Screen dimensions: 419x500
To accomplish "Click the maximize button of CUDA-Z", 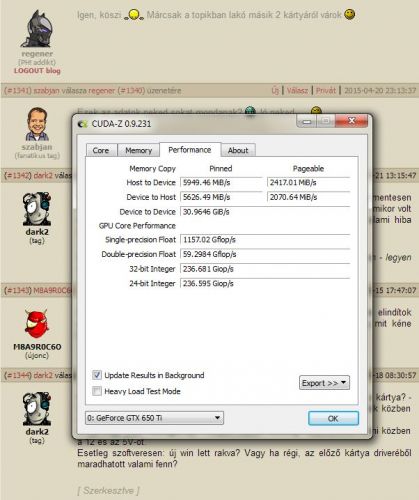I will point(326,121).
